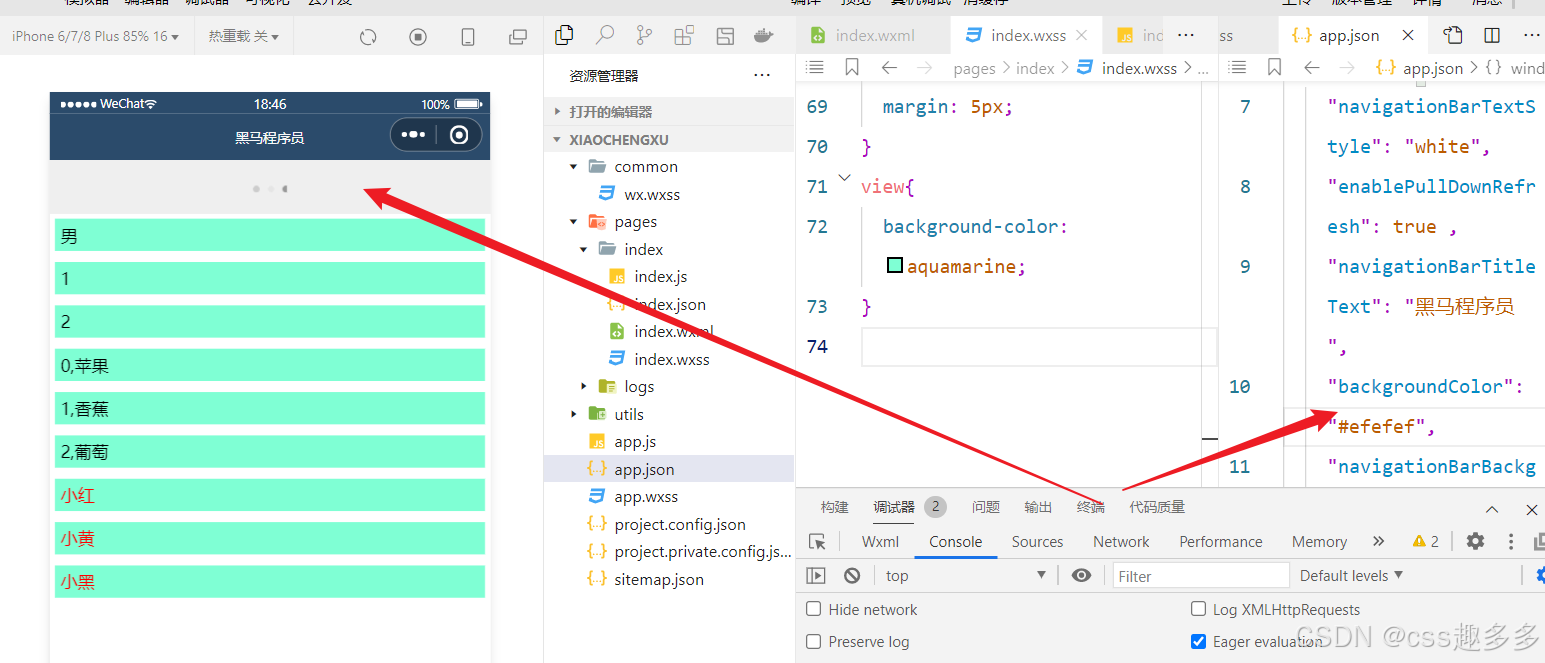The image size is (1545, 663).
Task: Open app.wxss in the file tree
Action: click(x=669, y=497)
